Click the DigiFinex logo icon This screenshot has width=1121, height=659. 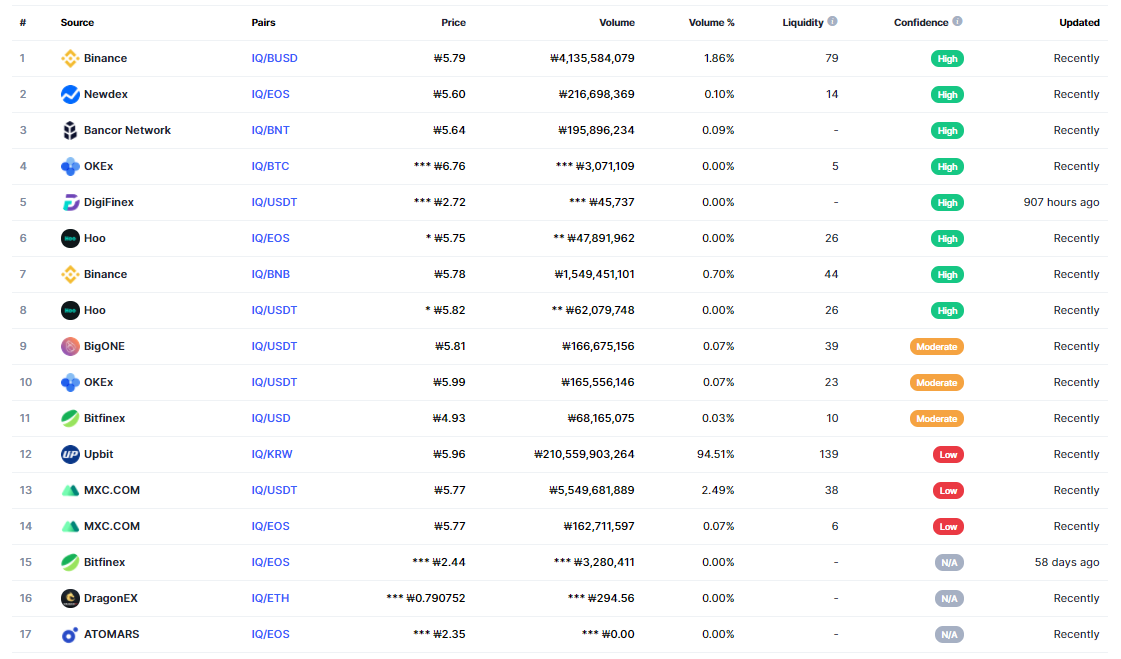tap(70, 202)
